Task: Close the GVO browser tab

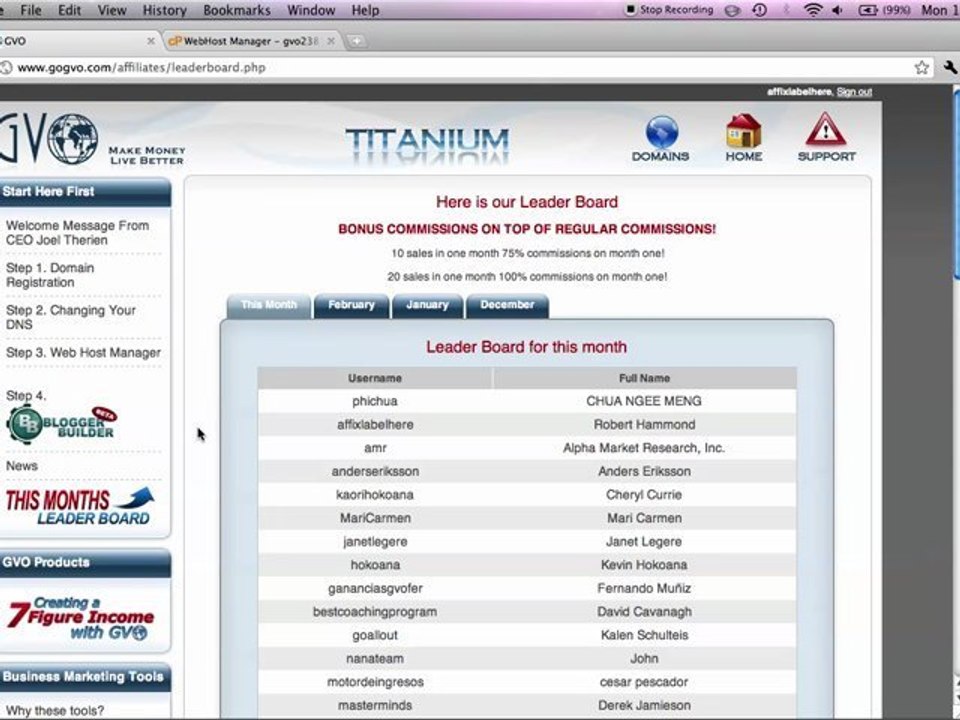Action: pos(151,41)
